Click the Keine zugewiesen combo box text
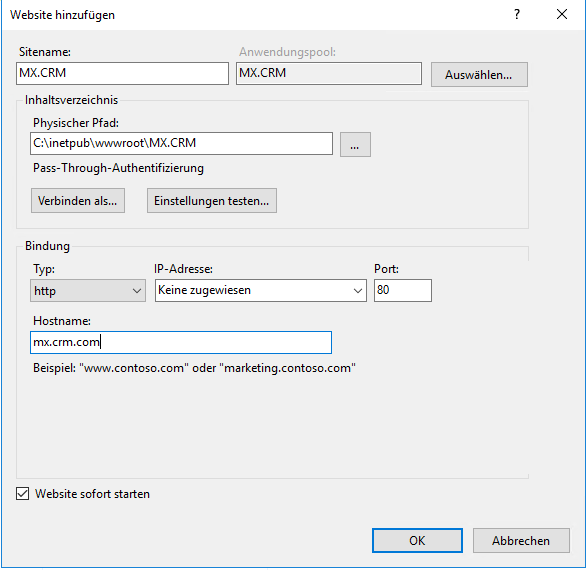Image resolution: width=587 pixels, height=570 pixels. 204,290
